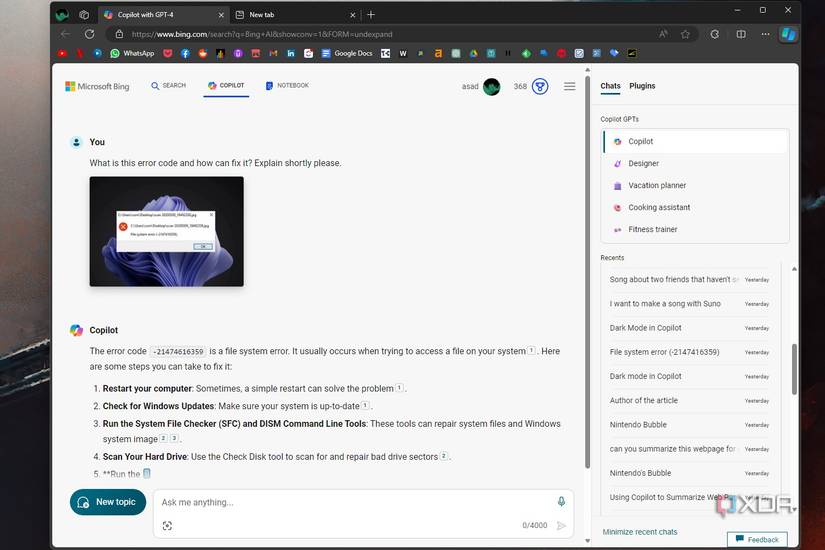
Task: Click the main chat vertical scrollbar
Action: tap(587, 271)
